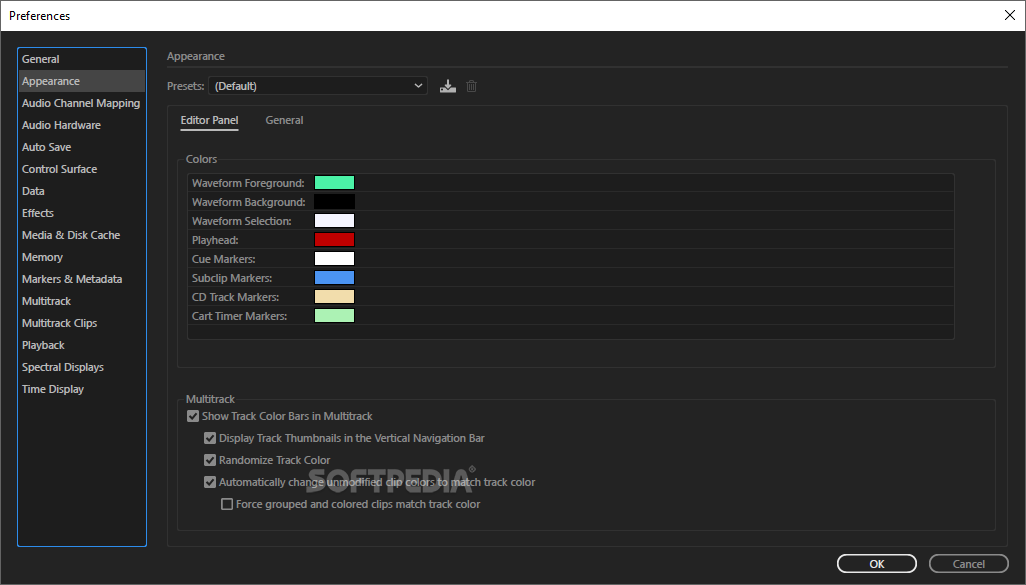The image size is (1026, 585).
Task: Go to Auto Save settings
Action: [82, 147]
